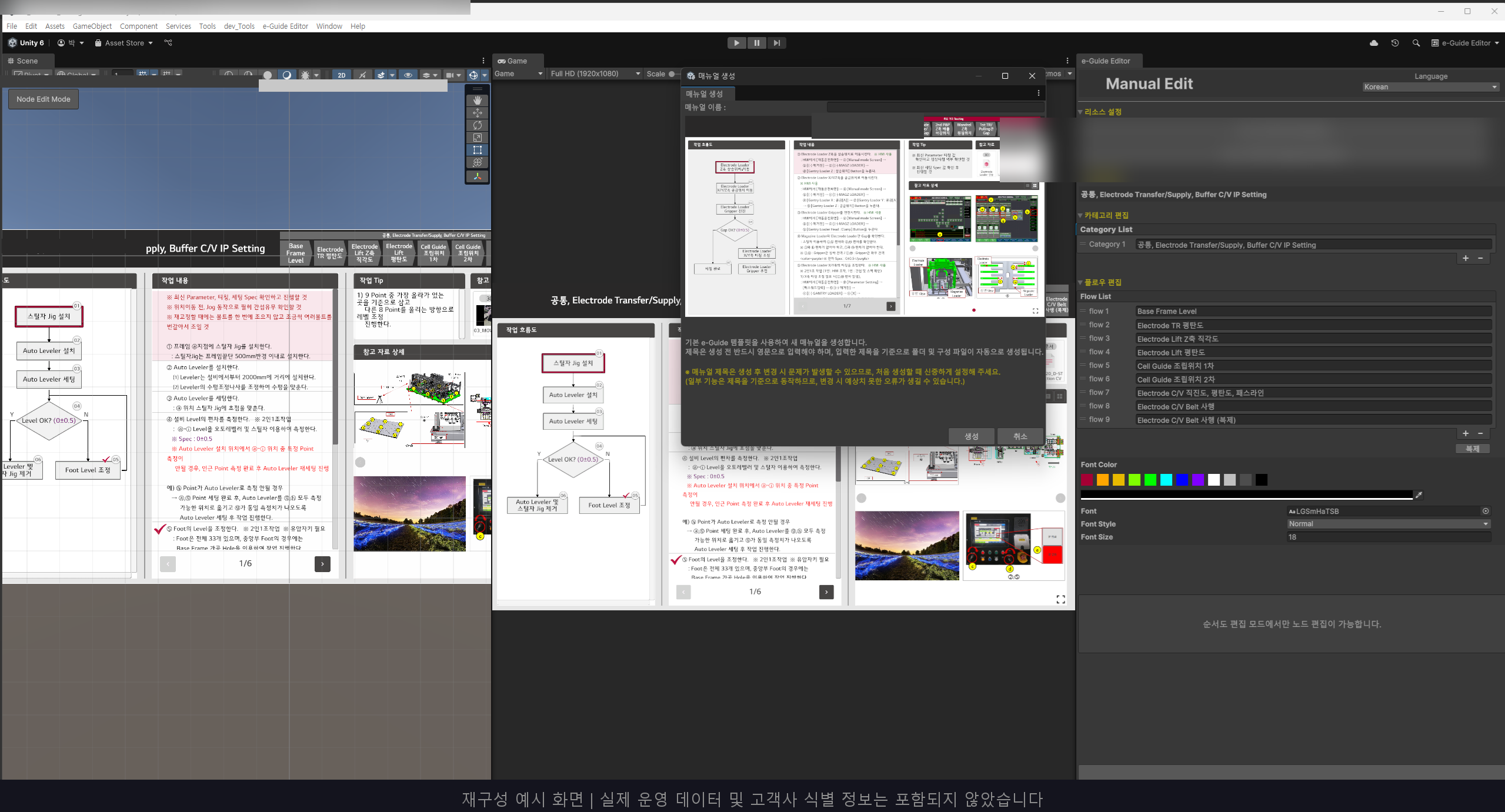
Task: Open Full HD resolution dropdown
Action: point(595,73)
